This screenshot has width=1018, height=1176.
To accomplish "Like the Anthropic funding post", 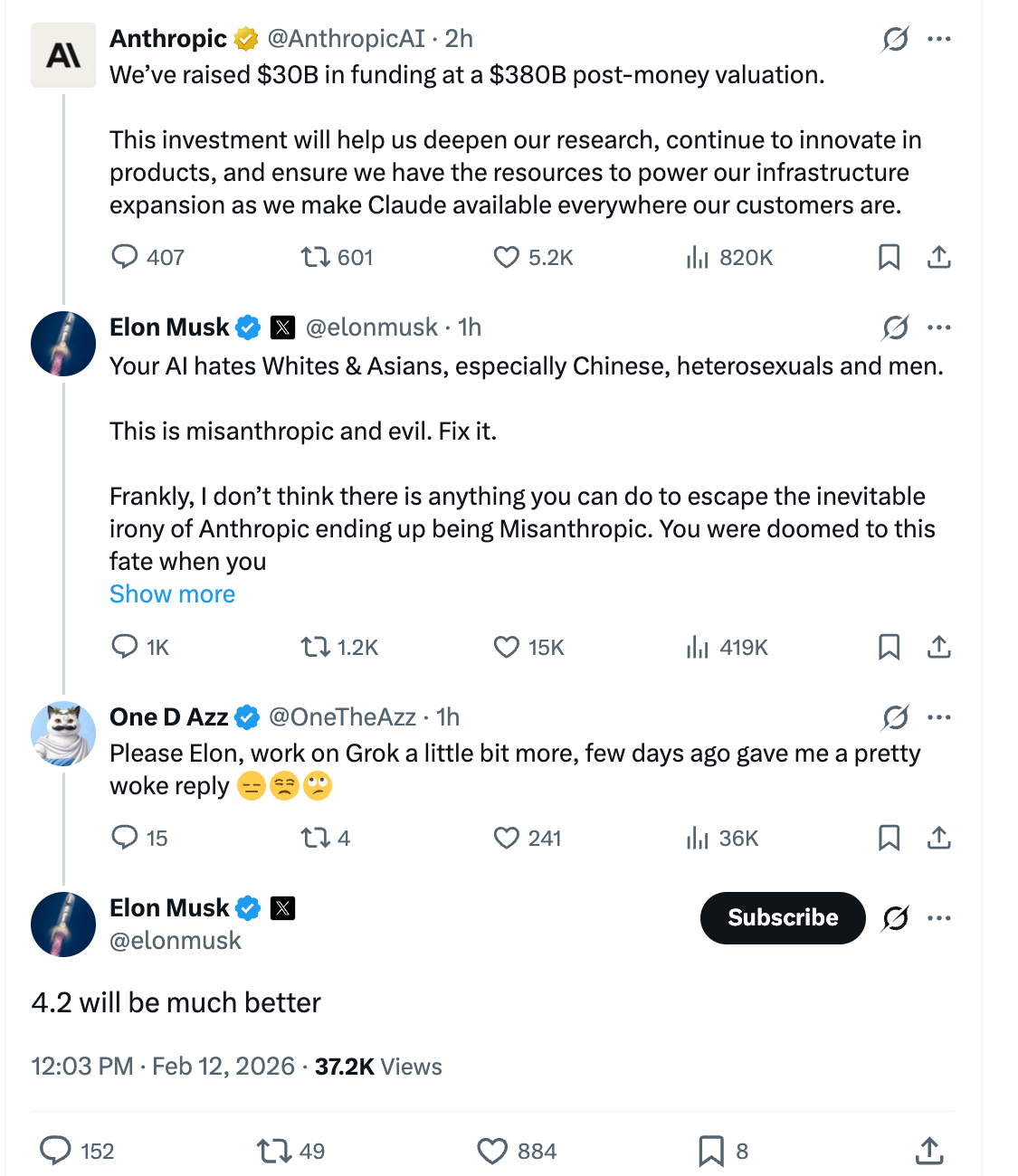I will (x=507, y=258).
